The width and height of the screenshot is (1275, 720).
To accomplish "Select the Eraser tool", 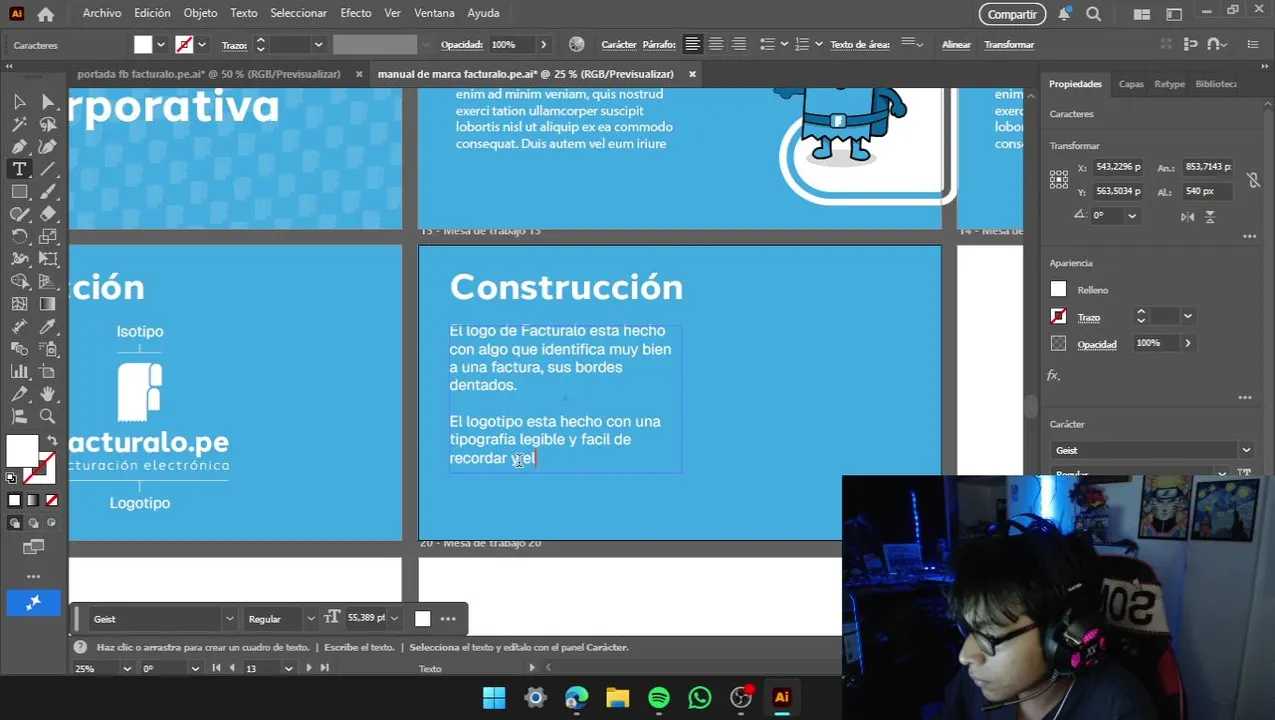I will (48, 214).
